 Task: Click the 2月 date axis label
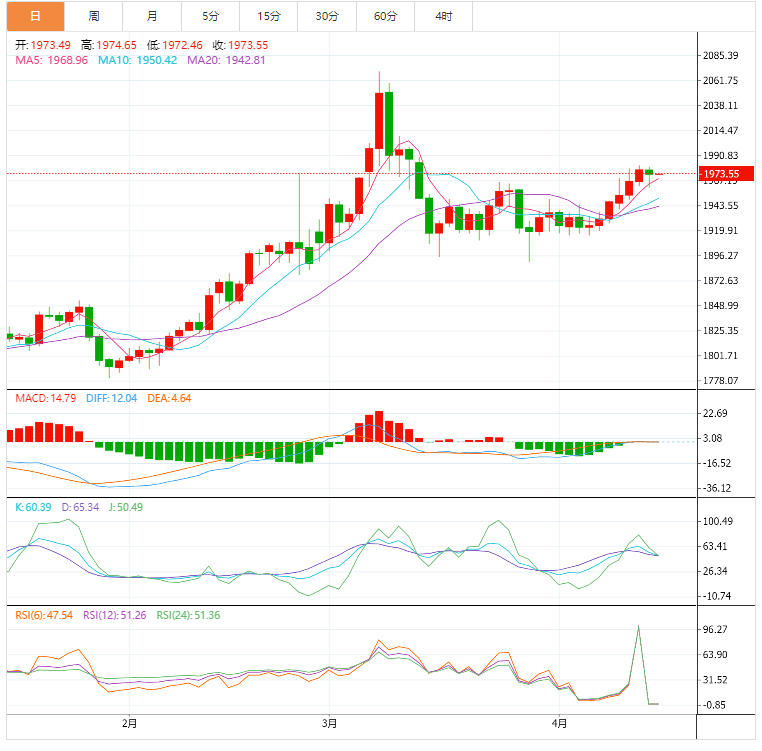[129, 723]
